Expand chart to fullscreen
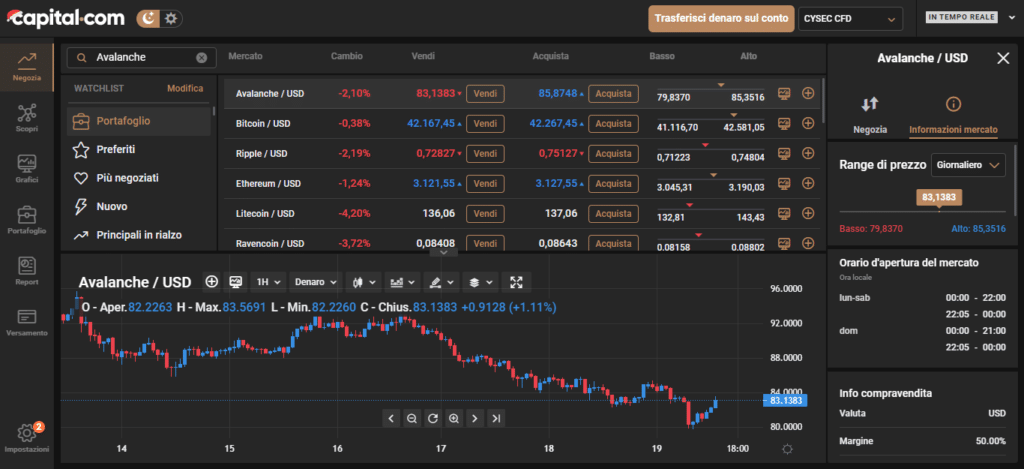 517,282
